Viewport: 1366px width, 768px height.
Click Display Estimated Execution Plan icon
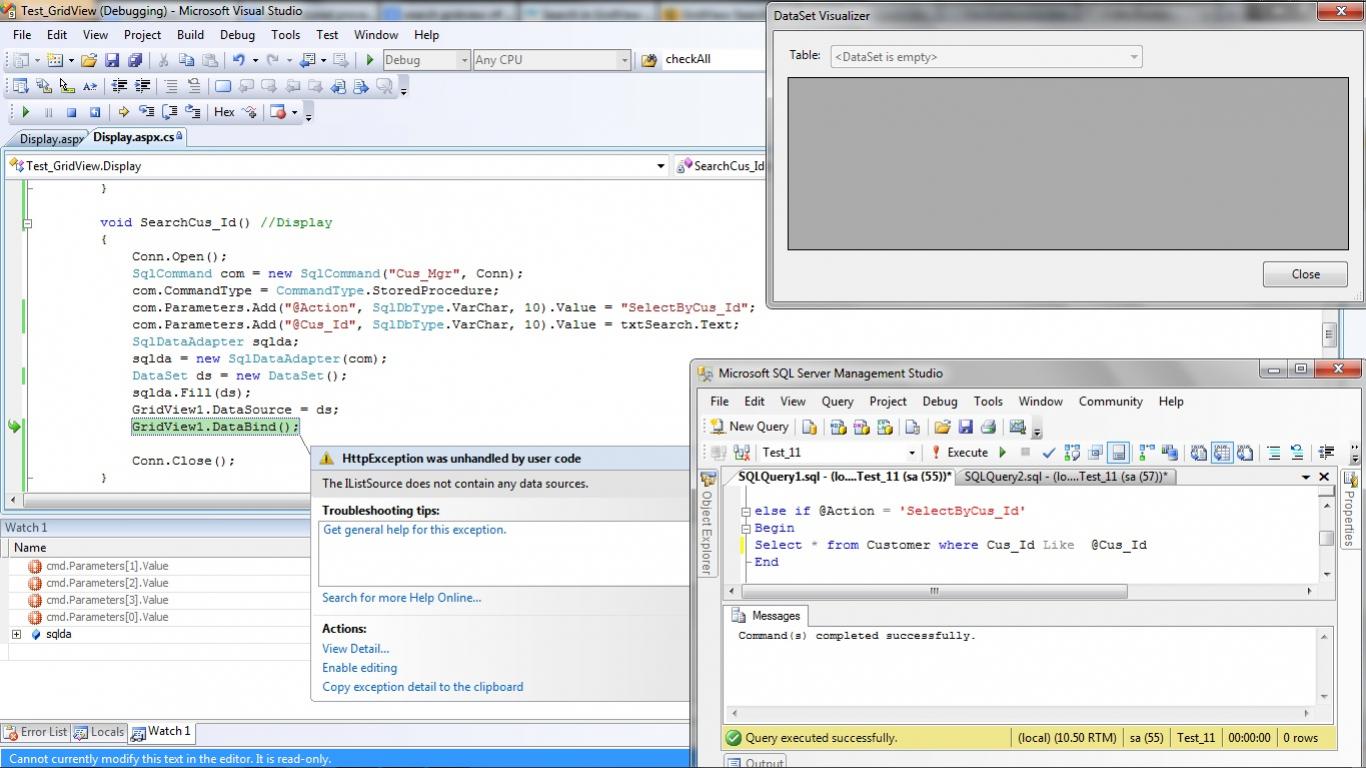tap(1072, 453)
